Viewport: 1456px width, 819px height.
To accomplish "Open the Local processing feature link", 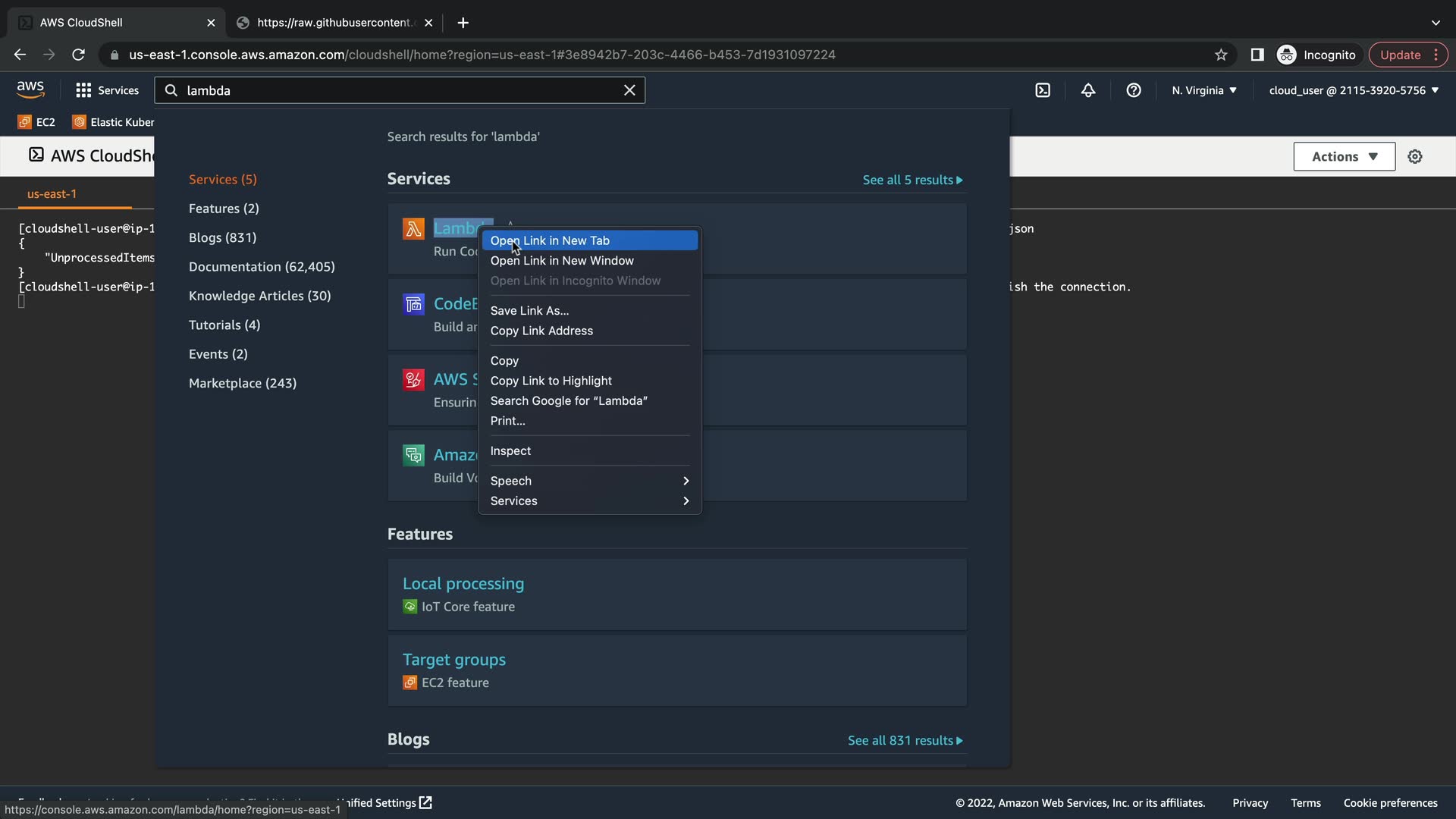I will tap(463, 583).
